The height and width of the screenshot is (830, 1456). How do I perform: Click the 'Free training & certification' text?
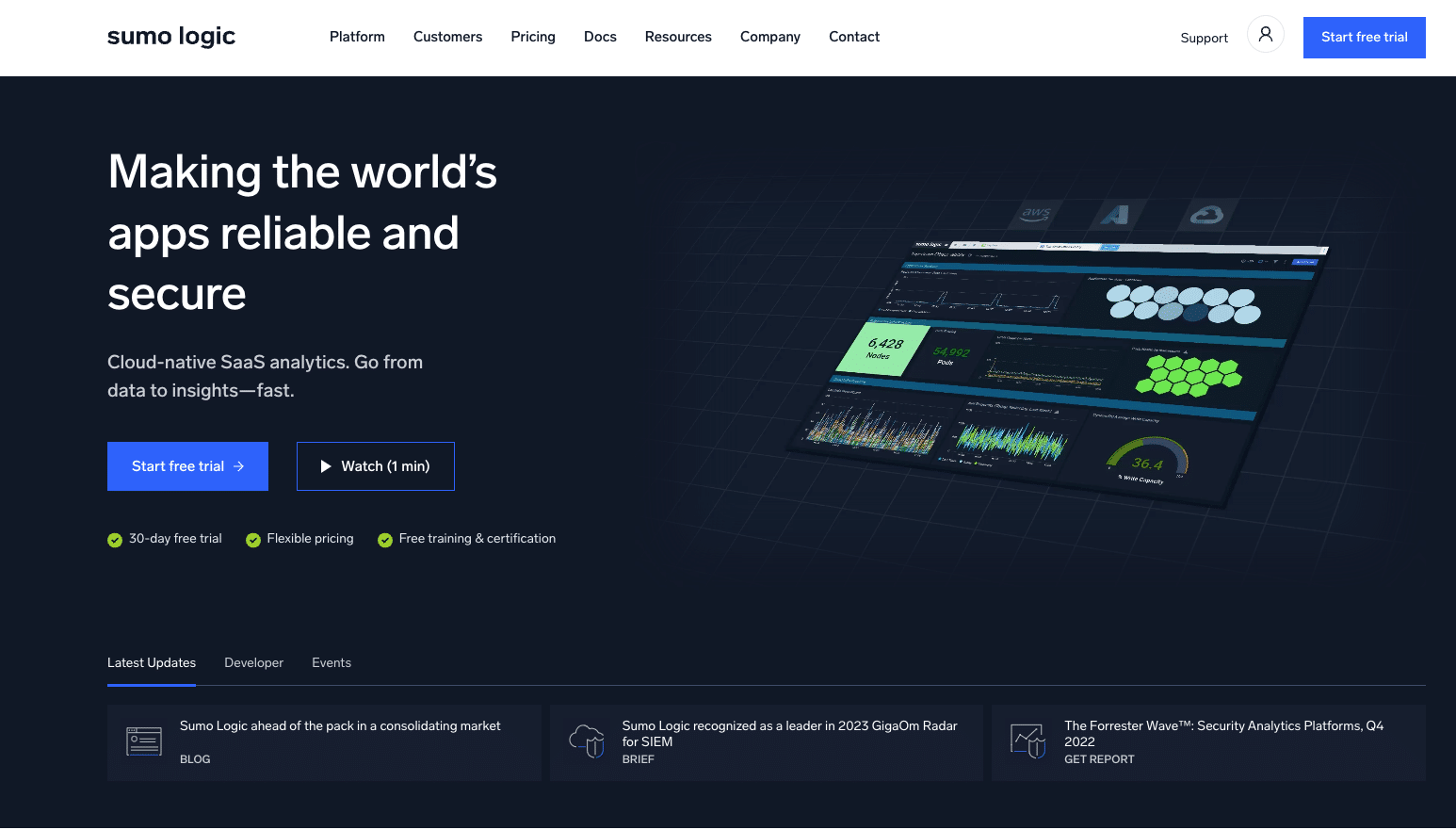click(x=477, y=539)
